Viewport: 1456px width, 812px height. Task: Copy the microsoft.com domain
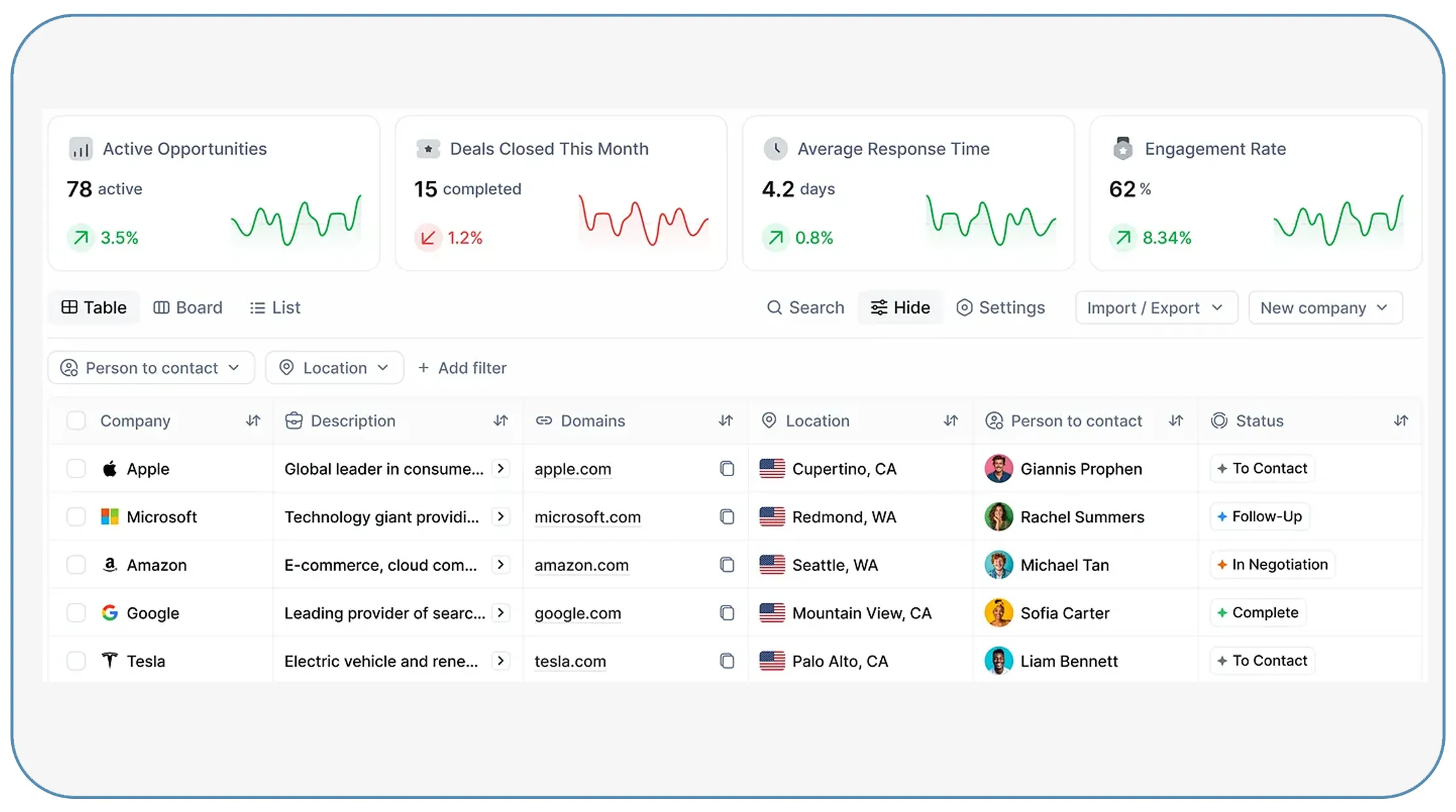click(727, 517)
